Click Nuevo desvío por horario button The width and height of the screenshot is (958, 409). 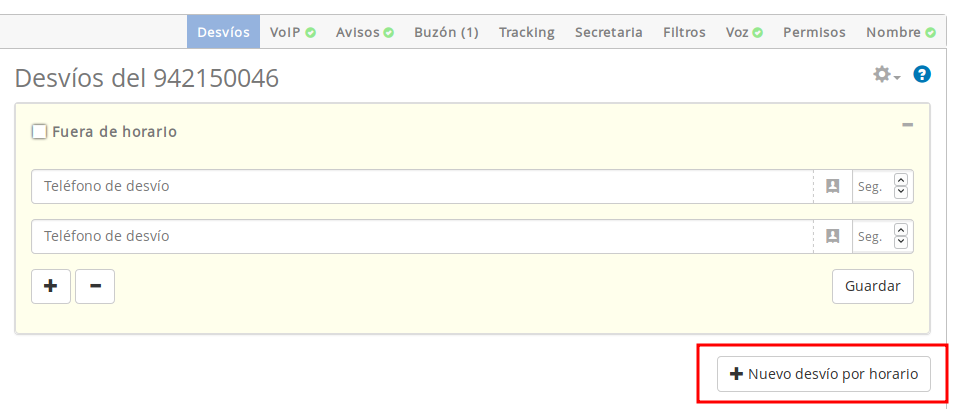coord(824,374)
